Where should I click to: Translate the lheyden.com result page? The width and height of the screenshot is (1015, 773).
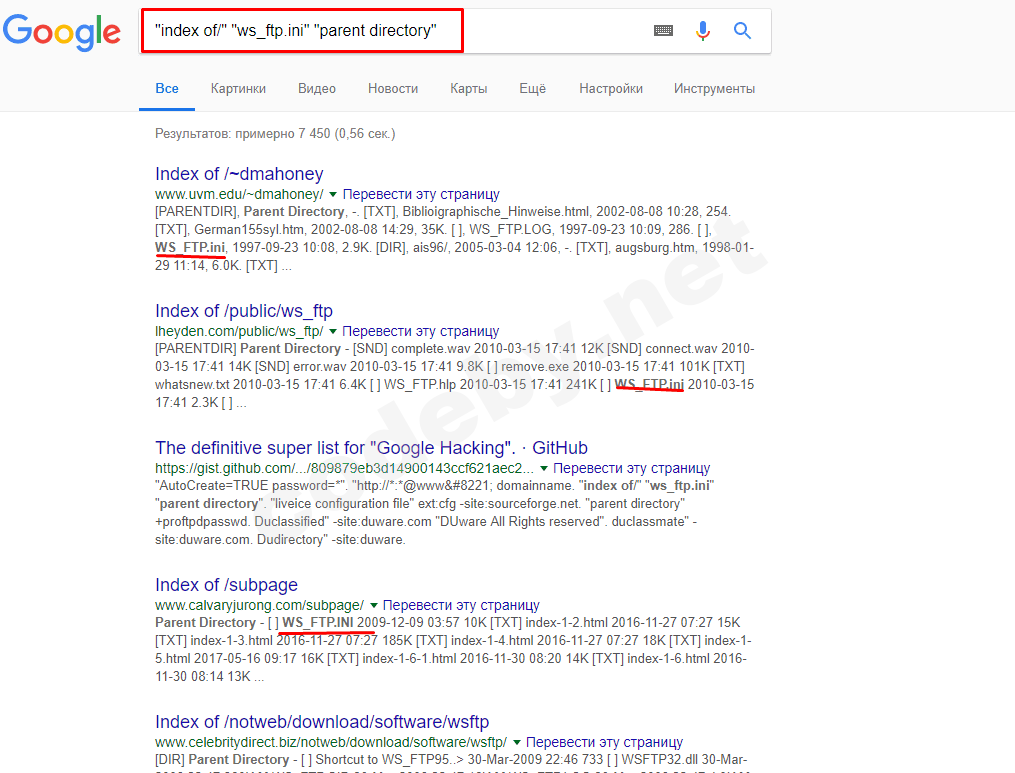pos(421,331)
